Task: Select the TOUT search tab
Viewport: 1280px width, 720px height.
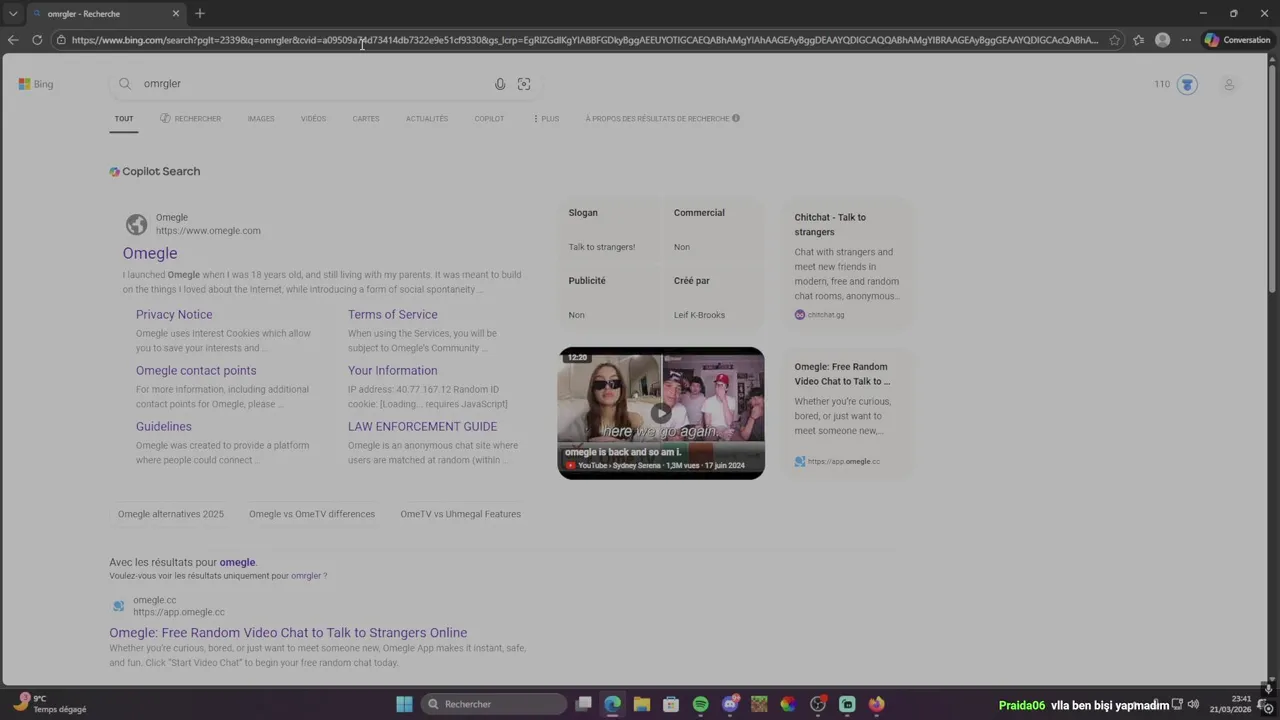Action: coord(124,118)
